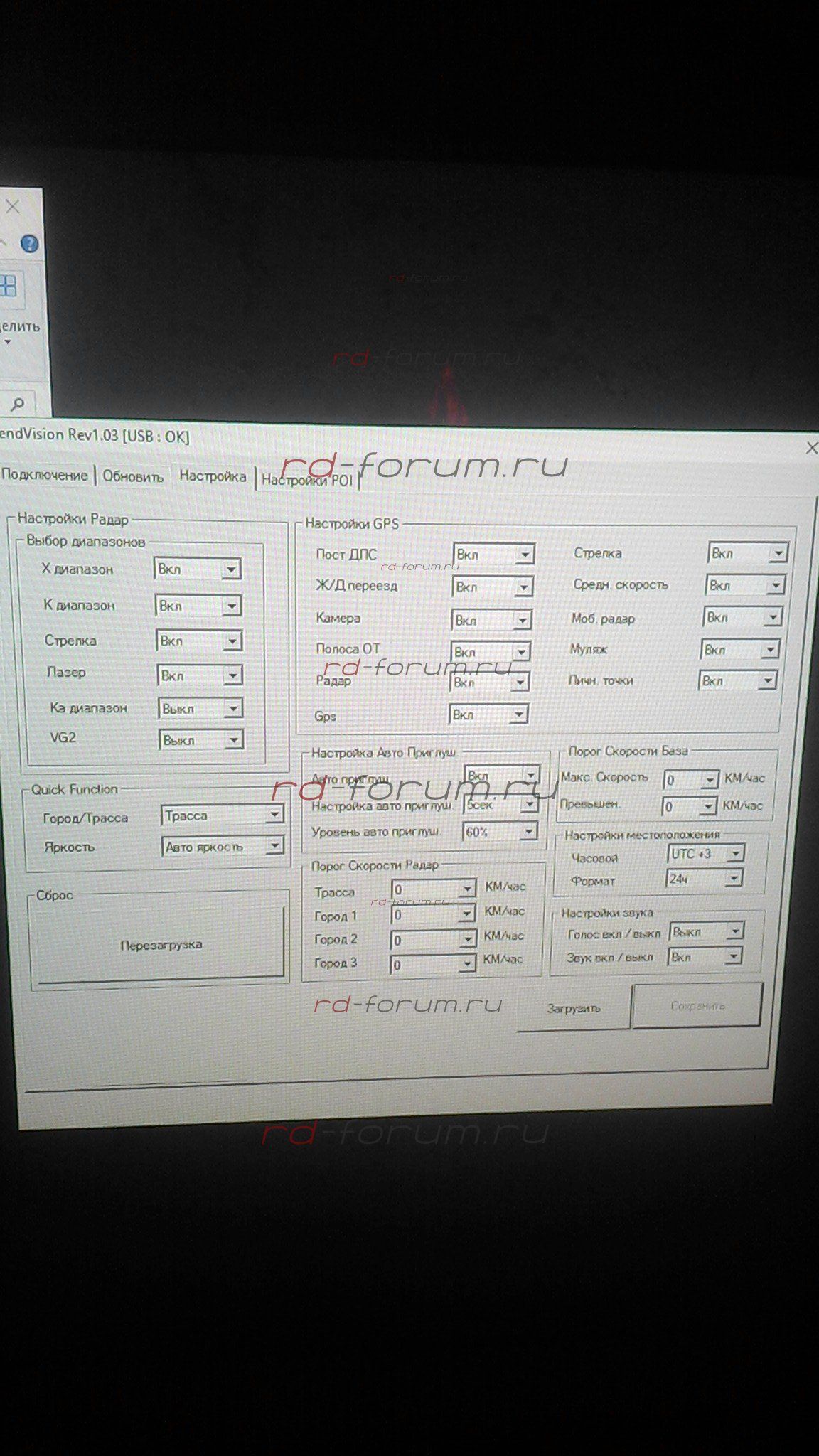Open the Подключение tab
This screenshot has width=819, height=1456.
45,476
